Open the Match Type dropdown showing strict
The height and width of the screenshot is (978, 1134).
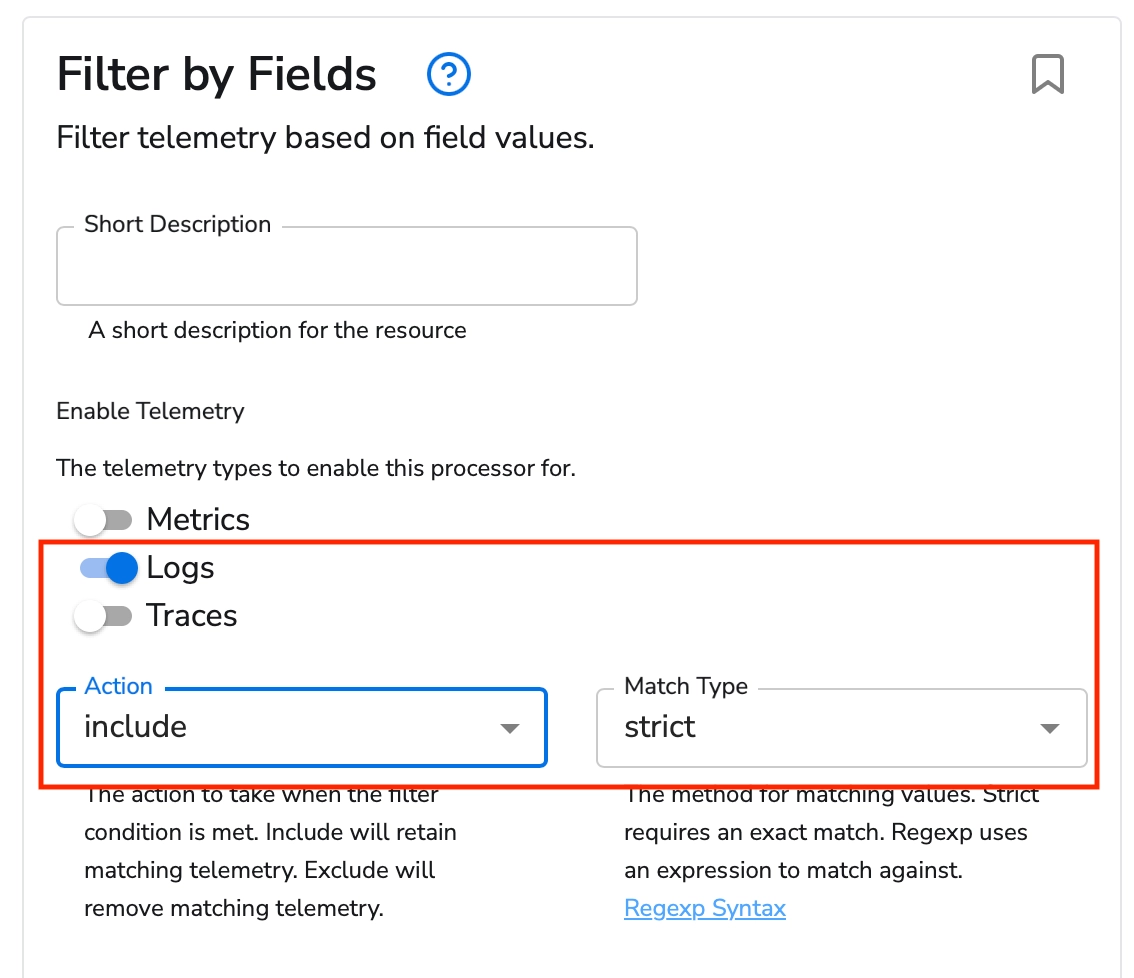pyautogui.click(x=820, y=727)
